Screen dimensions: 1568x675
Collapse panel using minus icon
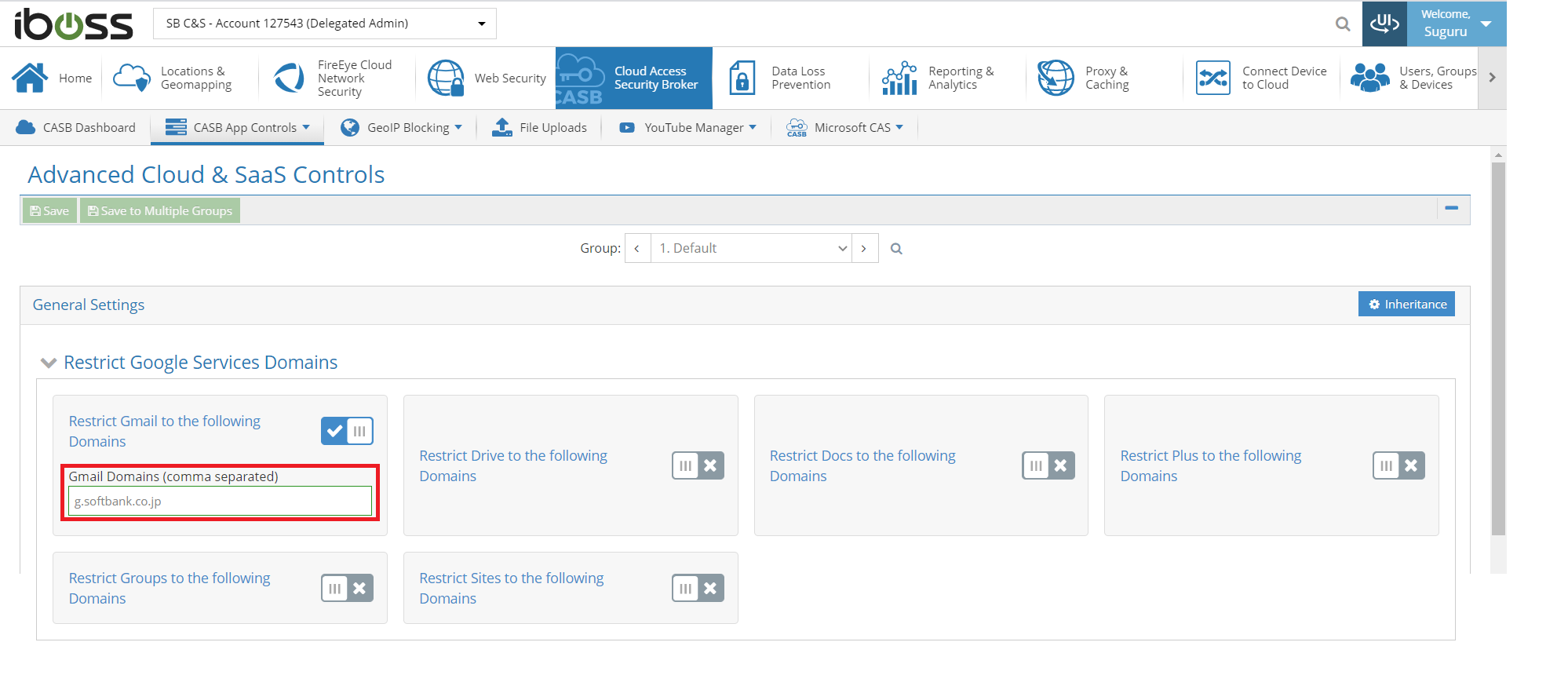click(1452, 209)
